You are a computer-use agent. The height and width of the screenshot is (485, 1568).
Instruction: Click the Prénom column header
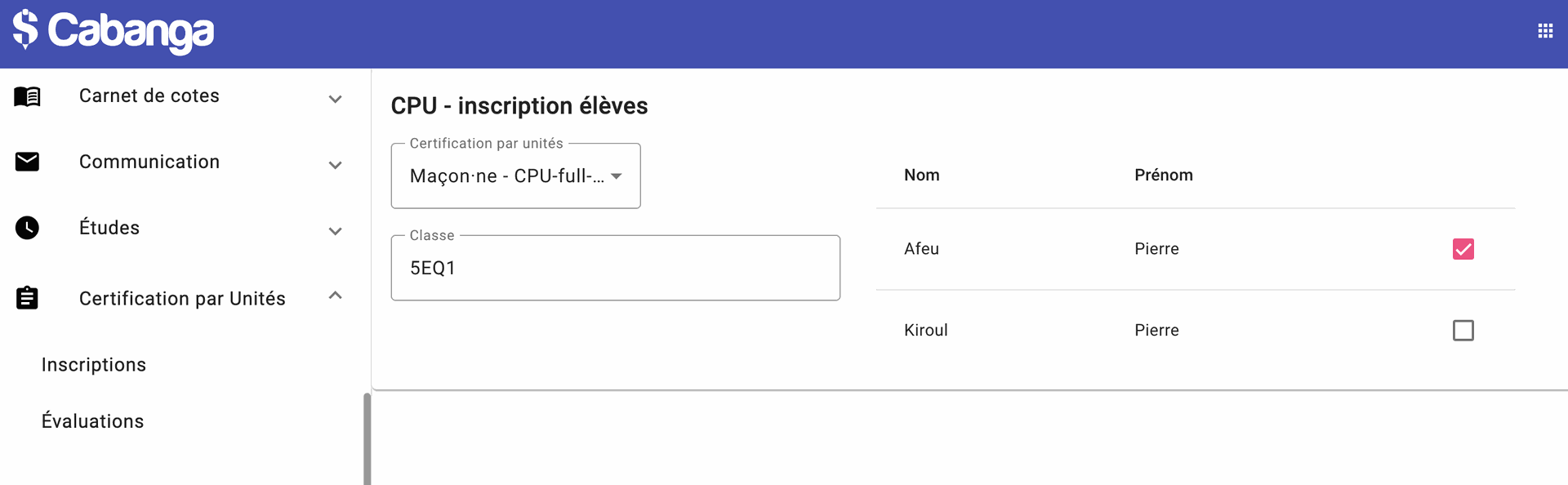pos(1163,176)
